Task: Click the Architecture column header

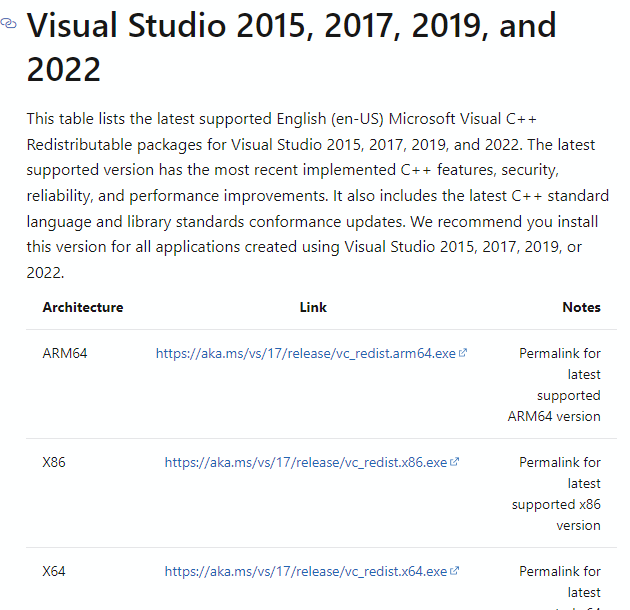Action: pyautogui.click(x=83, y=307)
